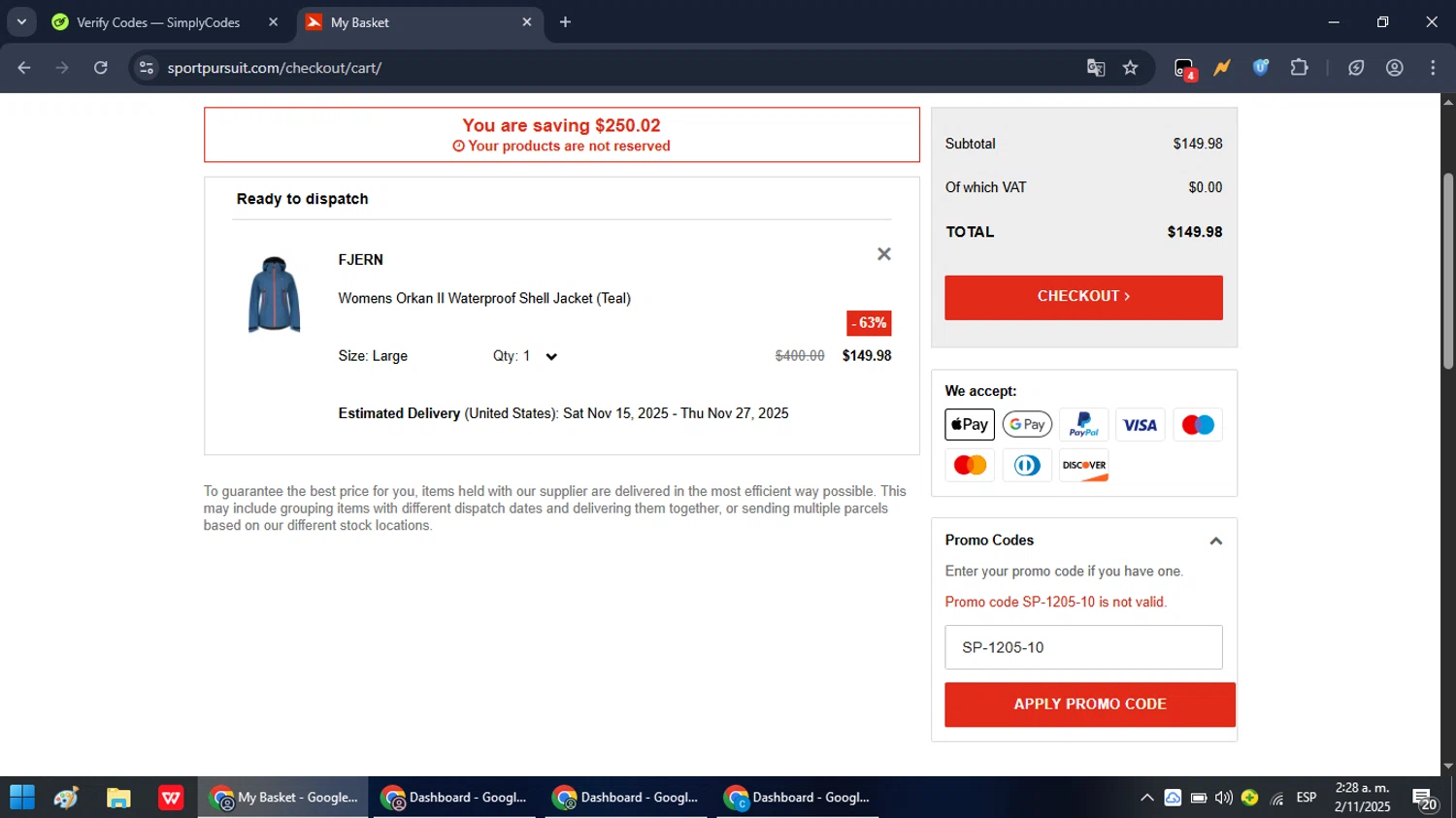Switch to My Basket Chrome taskbar window
The height and width of the screenshot is (818, 1456).
click(x=283, y=798)
